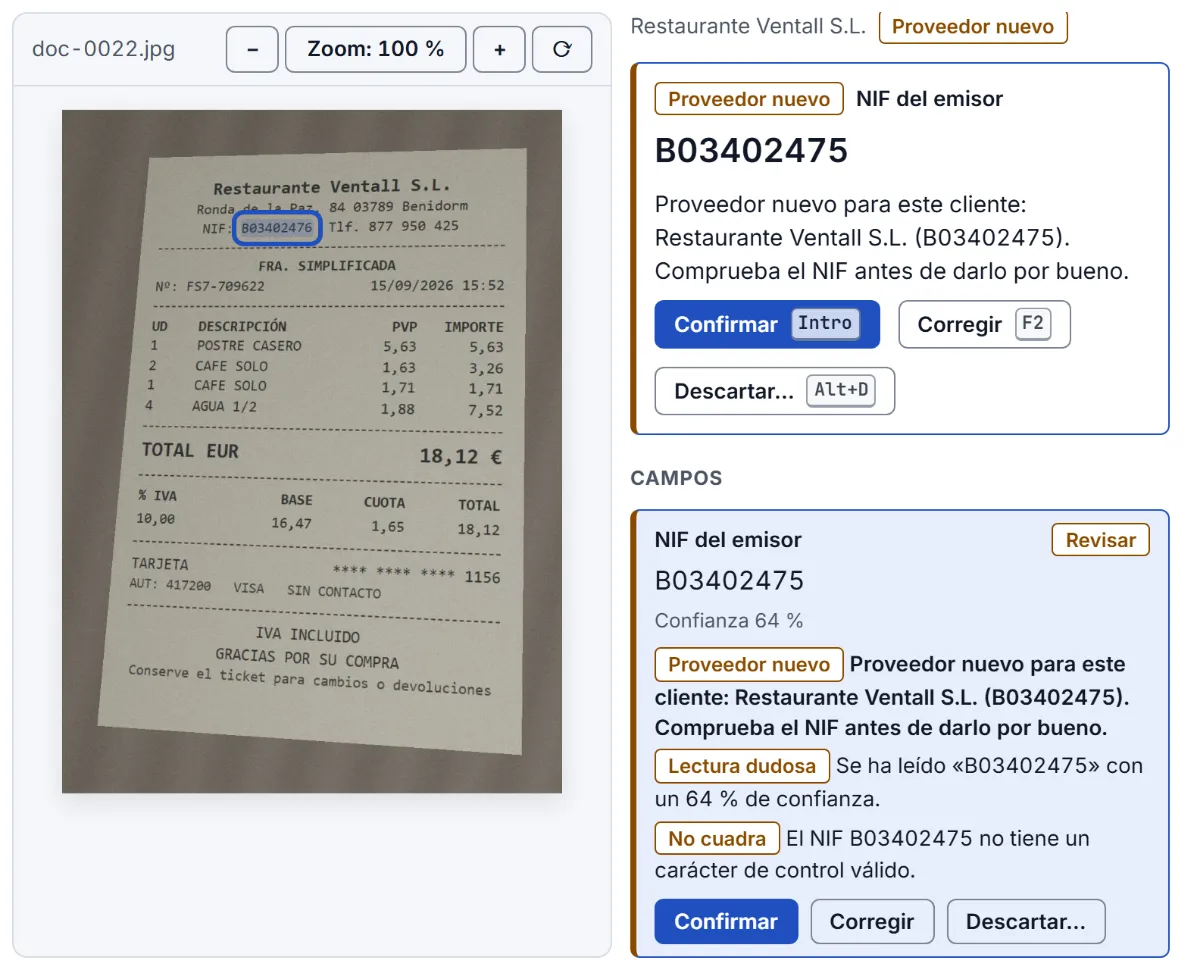Click Corregir in the Campos card
1200x976 pixels.
click(872, 922)
